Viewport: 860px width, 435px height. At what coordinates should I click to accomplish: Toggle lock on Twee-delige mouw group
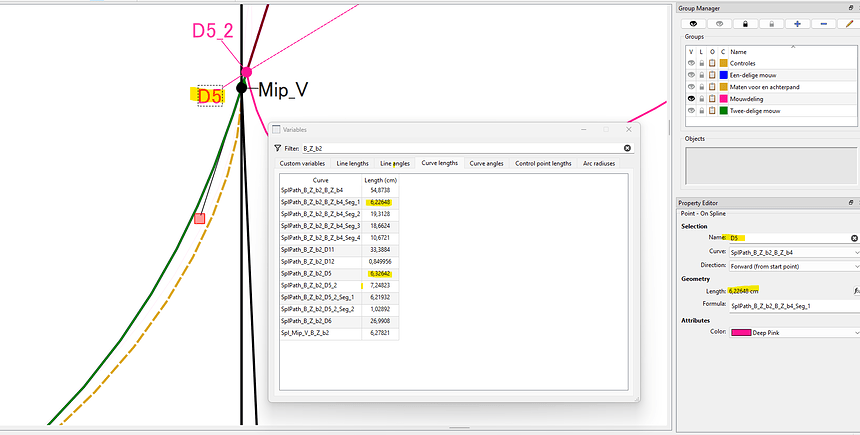pos(702,111)
